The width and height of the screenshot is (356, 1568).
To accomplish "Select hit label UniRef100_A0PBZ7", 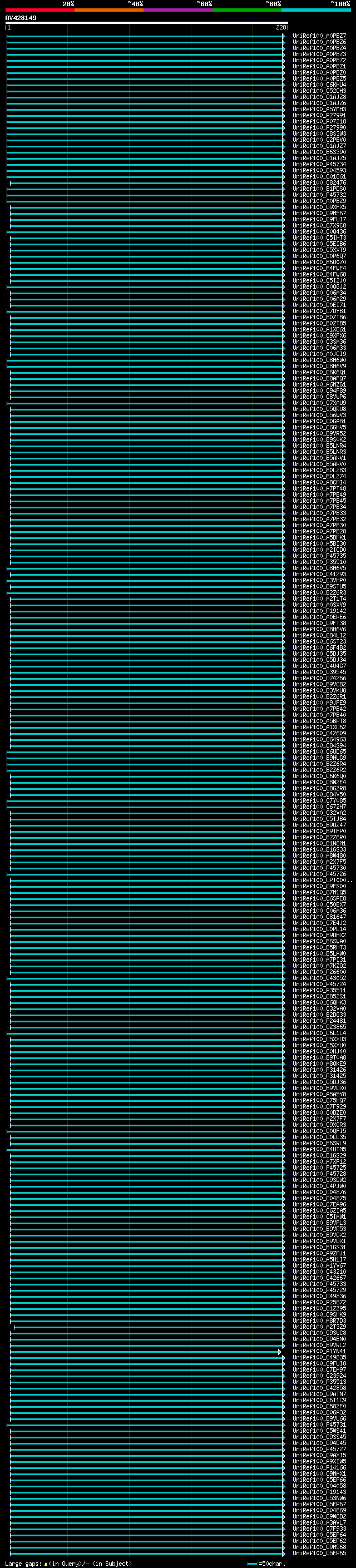I will tap(319, 36).
